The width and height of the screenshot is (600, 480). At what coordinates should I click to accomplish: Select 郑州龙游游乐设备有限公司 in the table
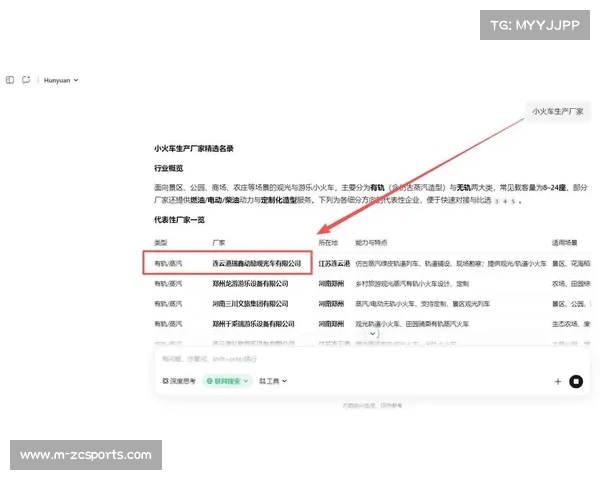tap(250, 284)
